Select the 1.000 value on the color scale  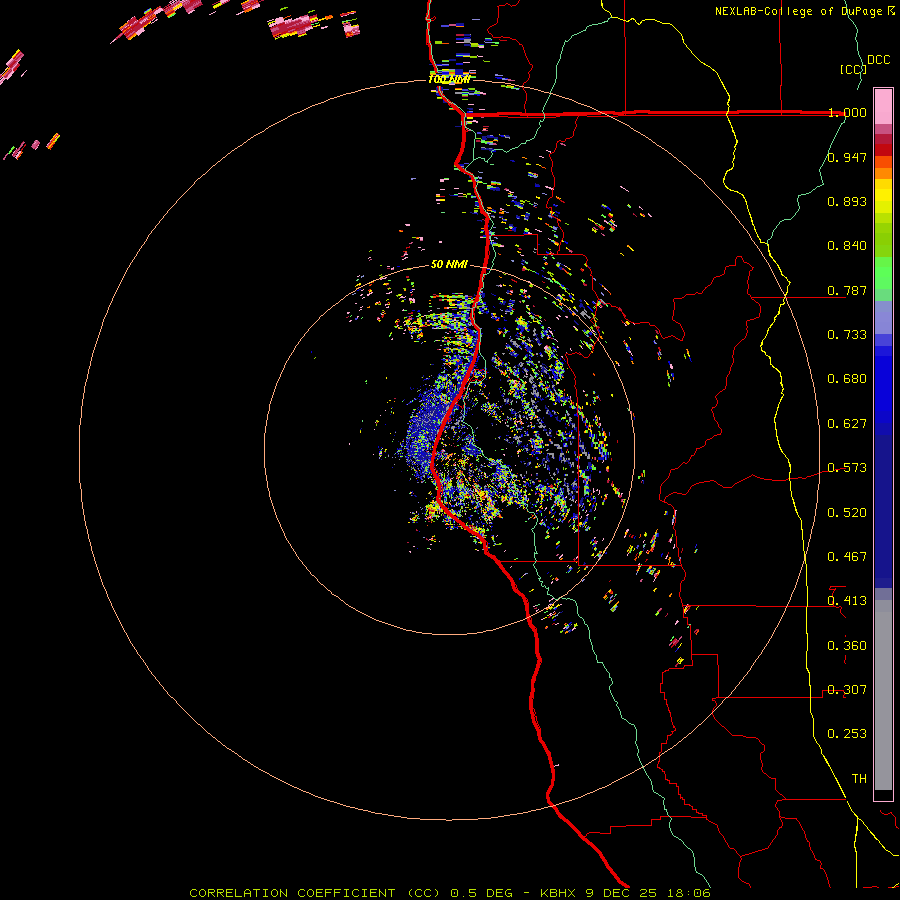847,112
